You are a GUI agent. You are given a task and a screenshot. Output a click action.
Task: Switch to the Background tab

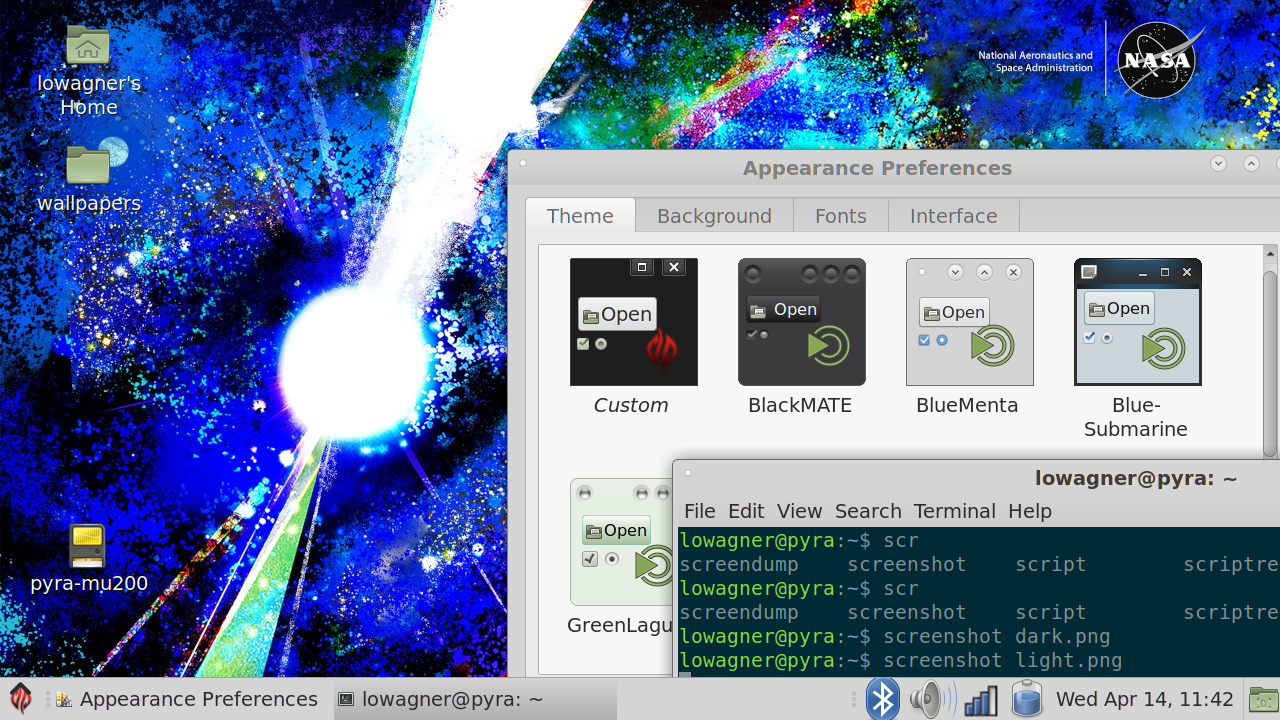(x=714, y=216)
